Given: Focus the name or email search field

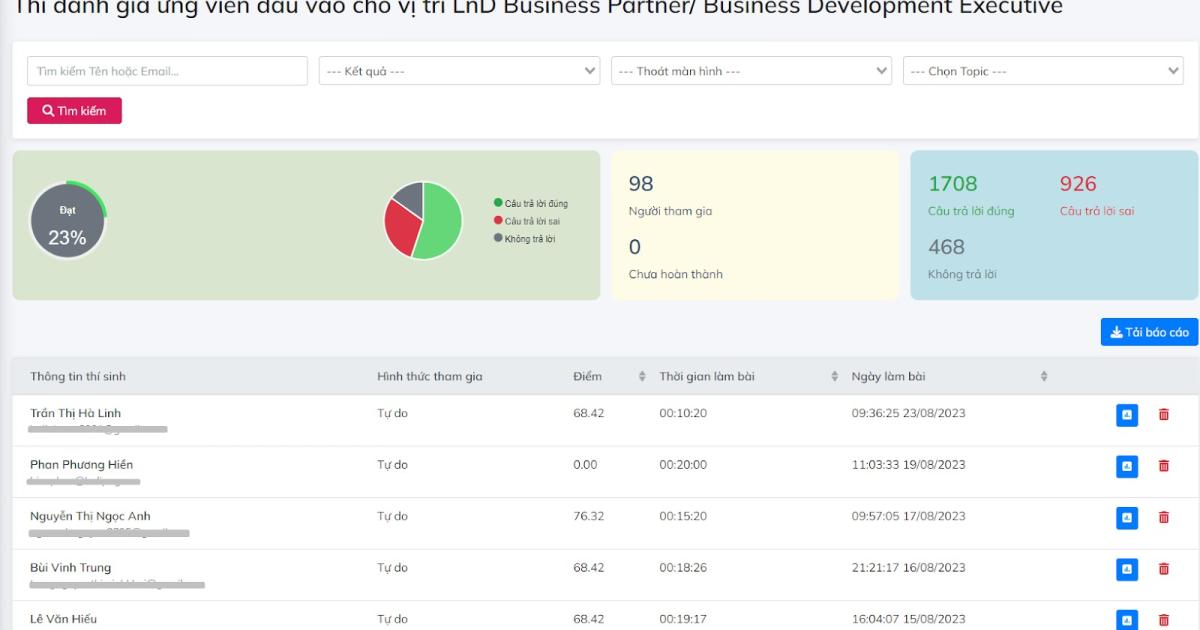Looking at the screenshot, I should [167, 71].
